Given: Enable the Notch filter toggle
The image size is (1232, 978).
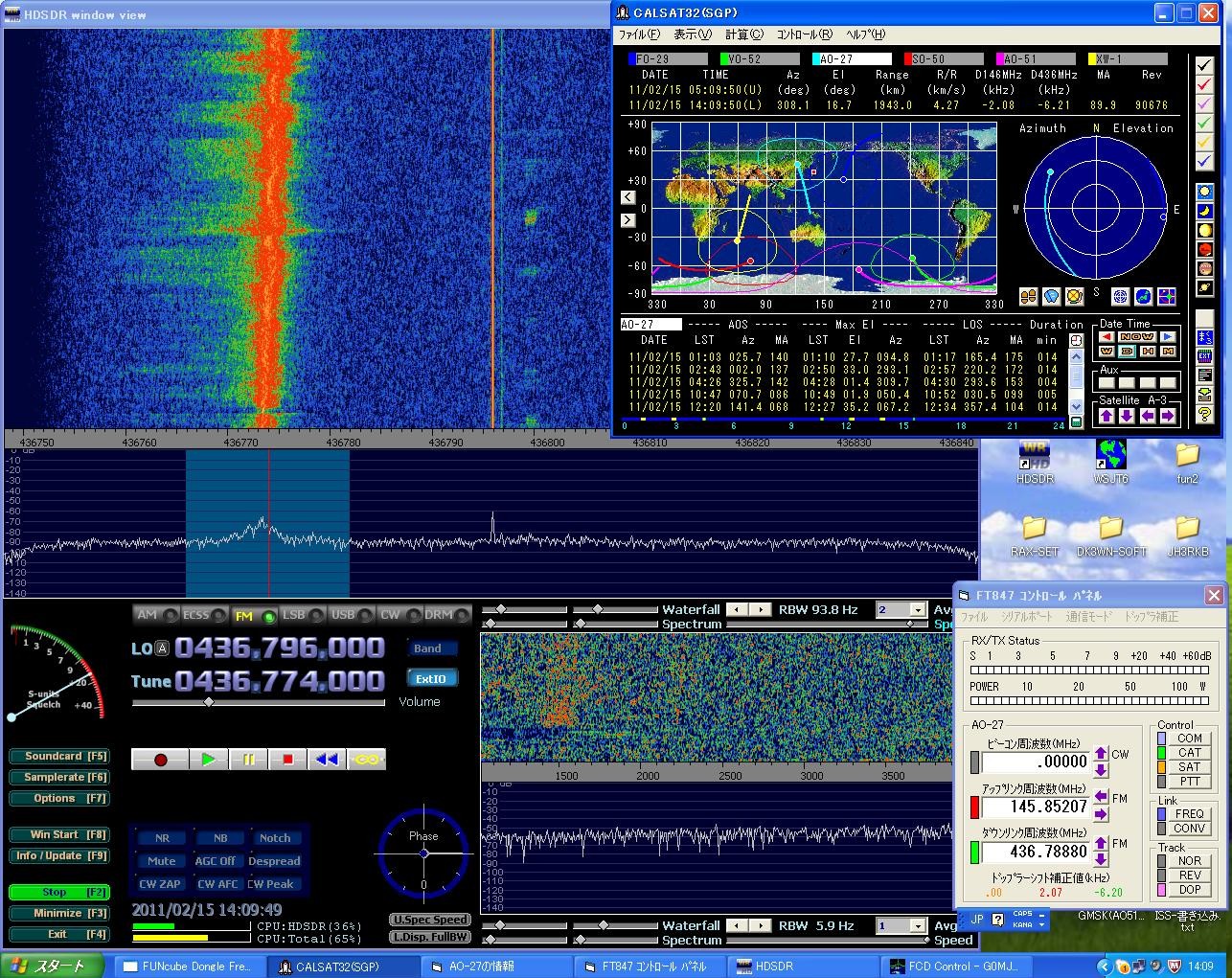Looking at the screenshot, I should pyautogui.click(x=275, y=838).
